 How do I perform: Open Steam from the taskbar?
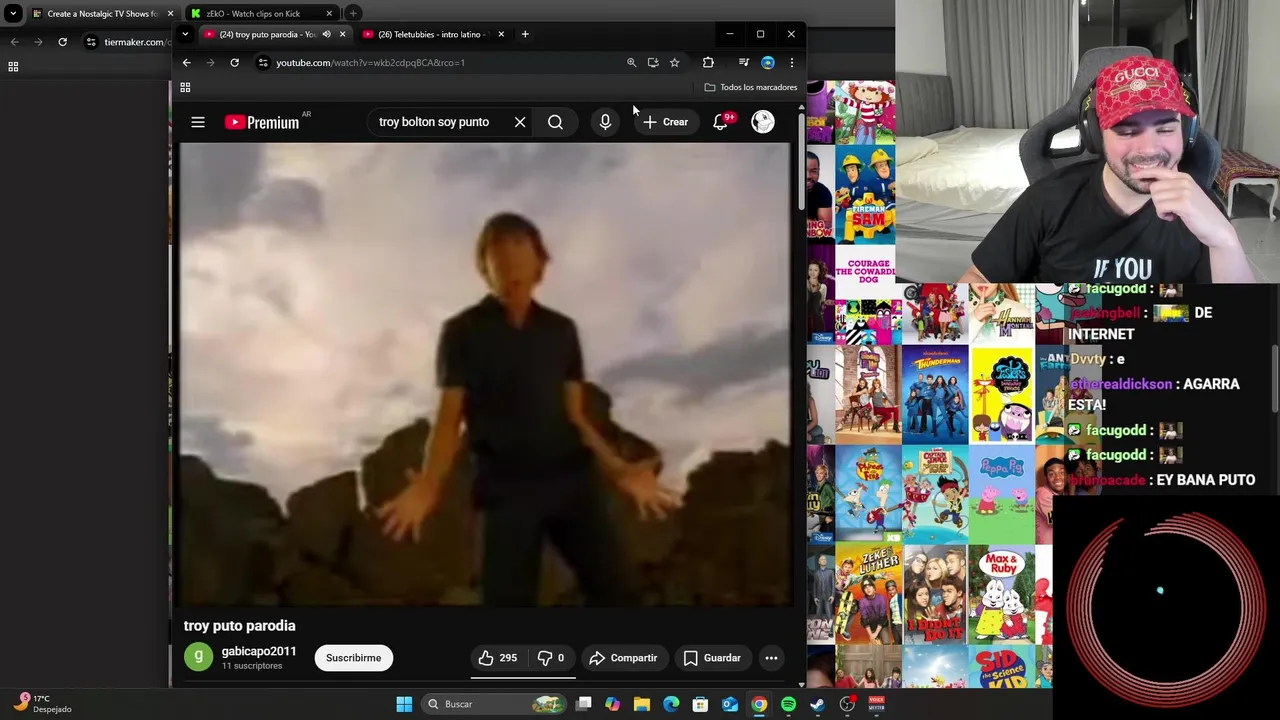[x=817, y=704]
